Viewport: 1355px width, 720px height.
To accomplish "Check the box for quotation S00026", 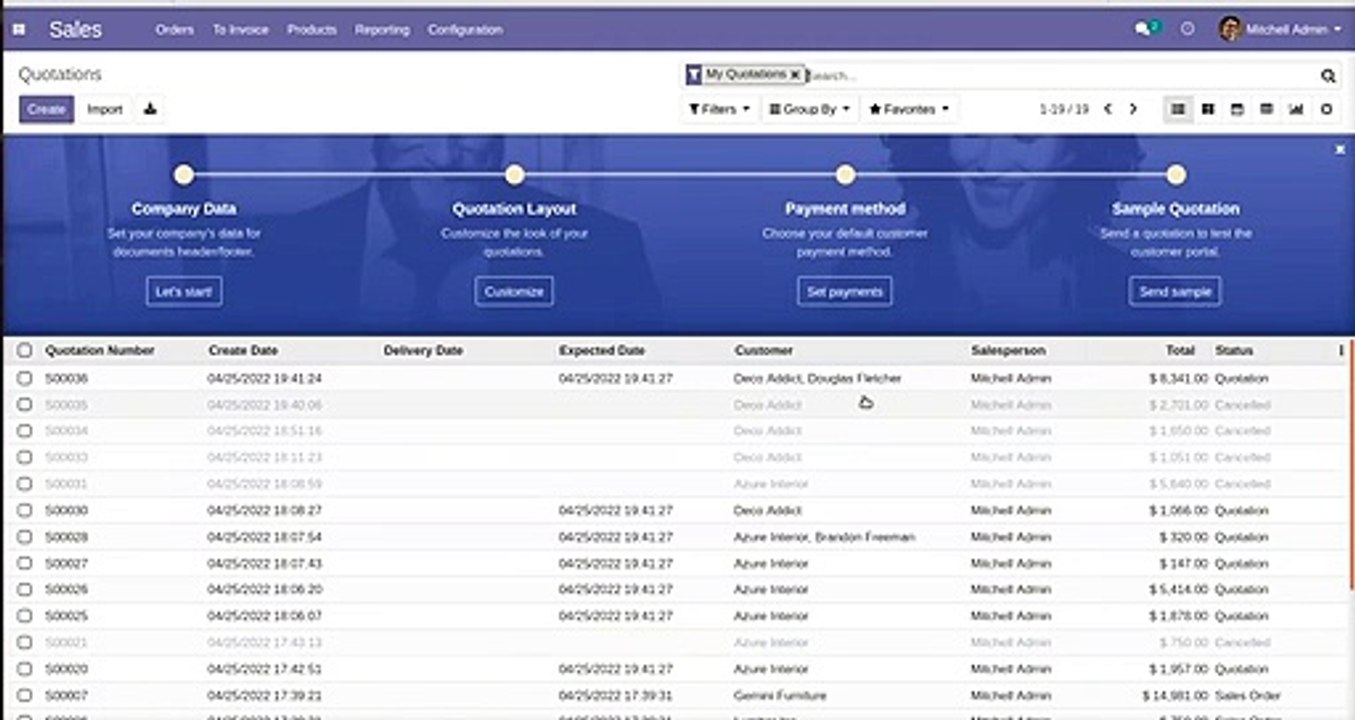I will [25, 590].
